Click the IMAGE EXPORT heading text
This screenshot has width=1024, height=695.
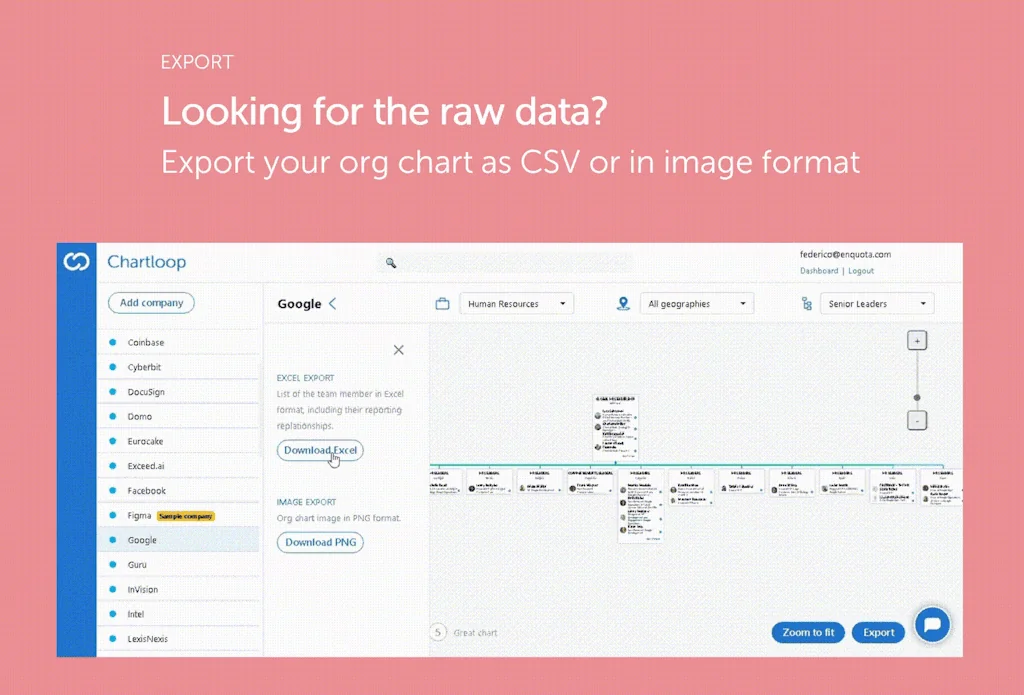coord(306,502)
